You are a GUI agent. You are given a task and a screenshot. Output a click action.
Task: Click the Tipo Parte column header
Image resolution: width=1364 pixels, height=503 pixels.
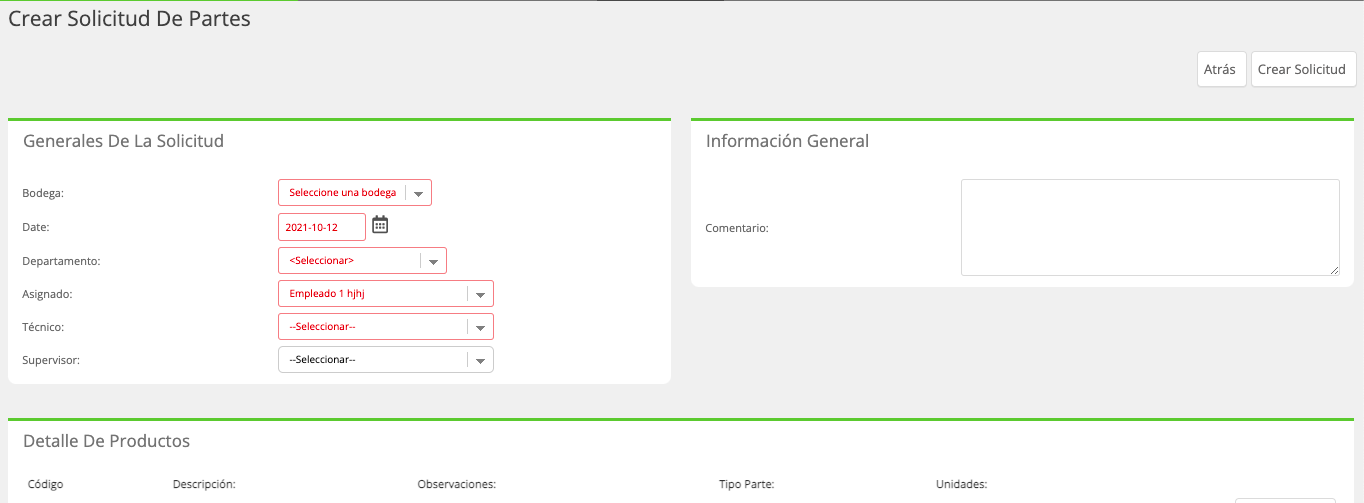pos(746,484)
